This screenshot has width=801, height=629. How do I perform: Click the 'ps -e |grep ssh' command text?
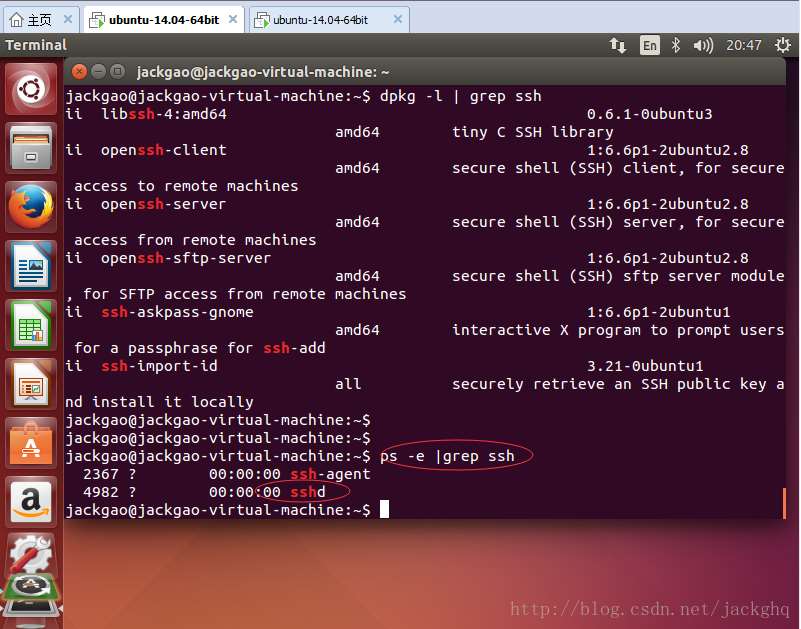click(447, 456)
